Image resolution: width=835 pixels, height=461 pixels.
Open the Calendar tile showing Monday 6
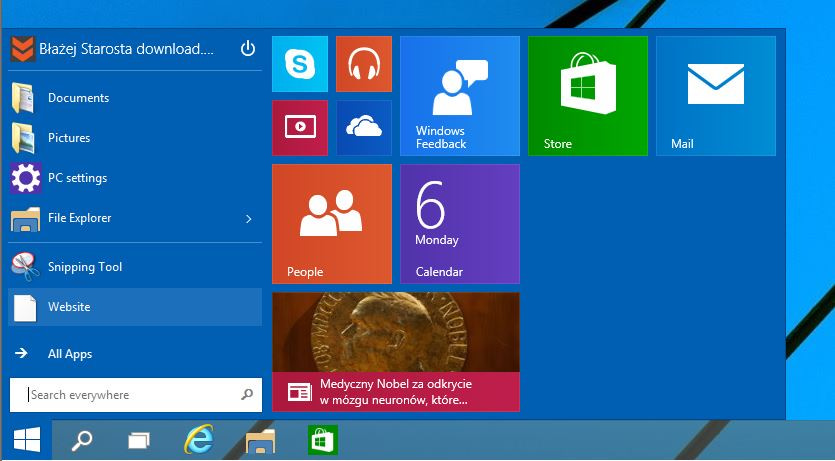[x=459, y=224]
